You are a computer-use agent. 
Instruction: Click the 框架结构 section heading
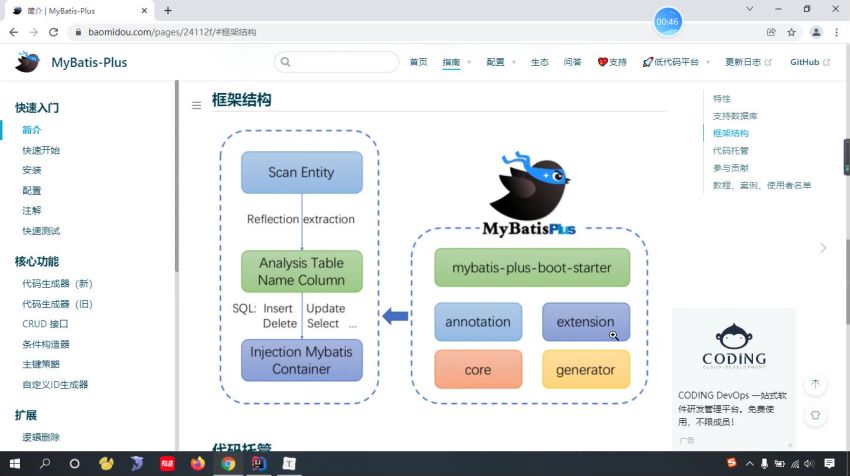coord(241,100)
